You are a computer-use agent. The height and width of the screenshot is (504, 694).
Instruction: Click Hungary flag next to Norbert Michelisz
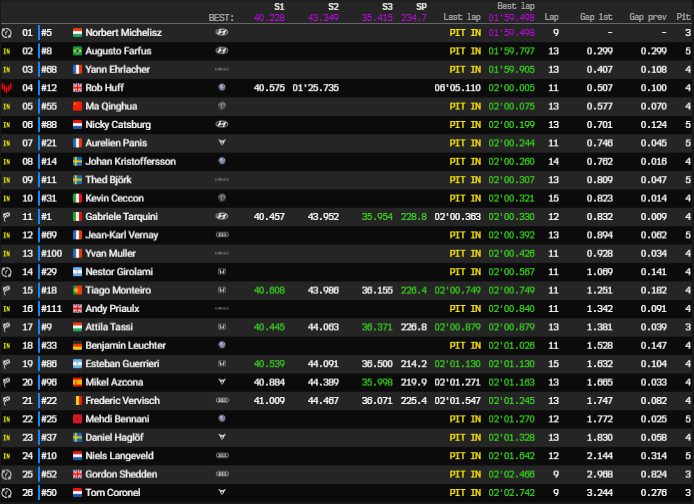point(77,33)
